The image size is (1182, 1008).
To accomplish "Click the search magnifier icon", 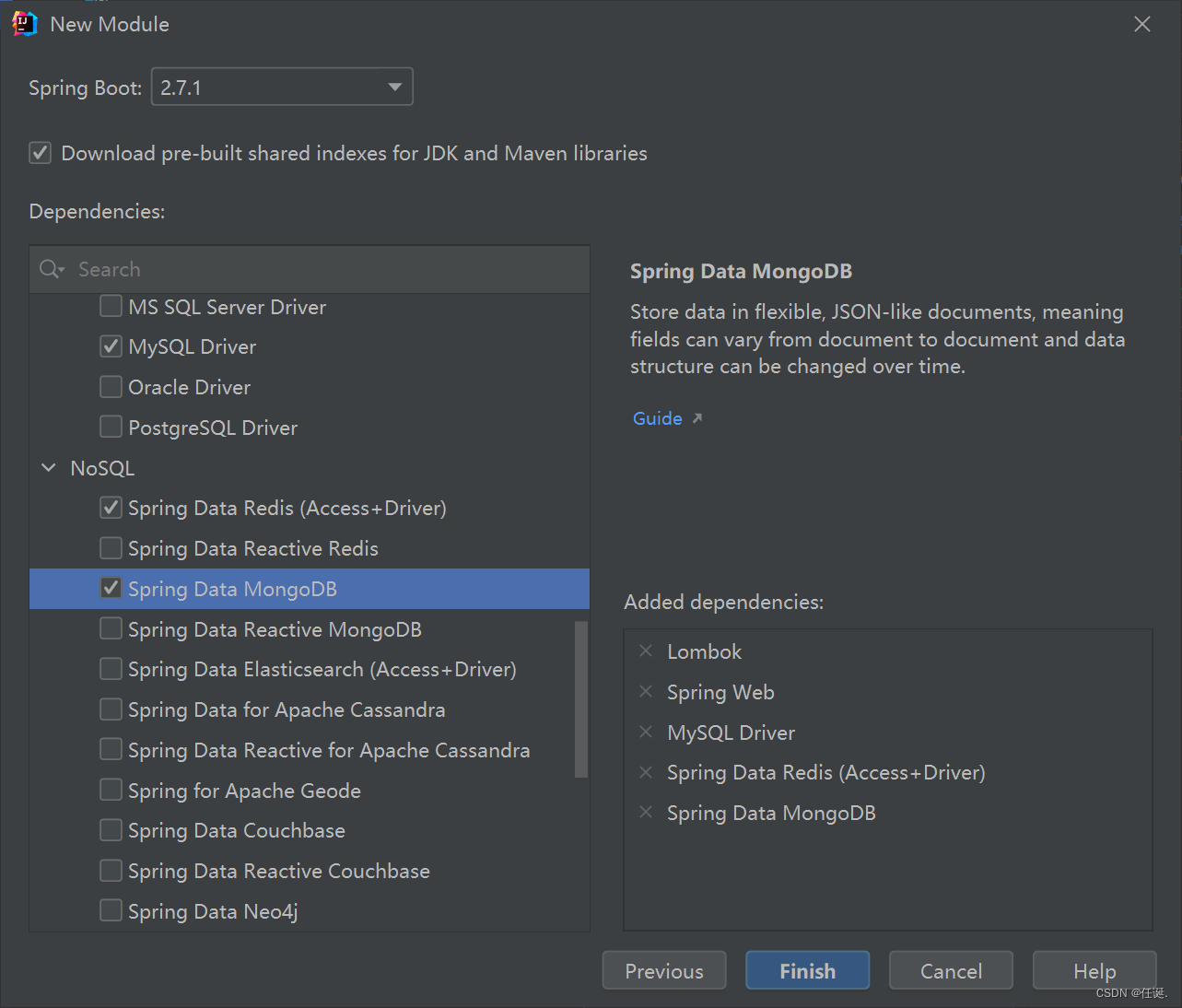I will click(51, 269).
